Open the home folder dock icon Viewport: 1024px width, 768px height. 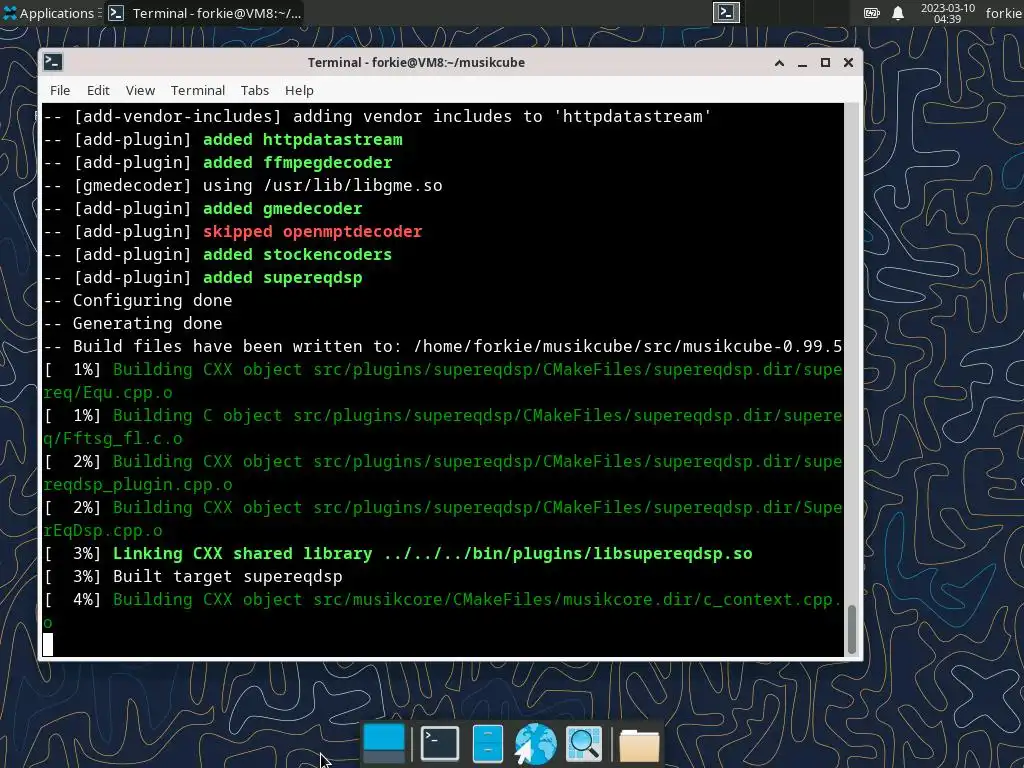pos(639,744)
